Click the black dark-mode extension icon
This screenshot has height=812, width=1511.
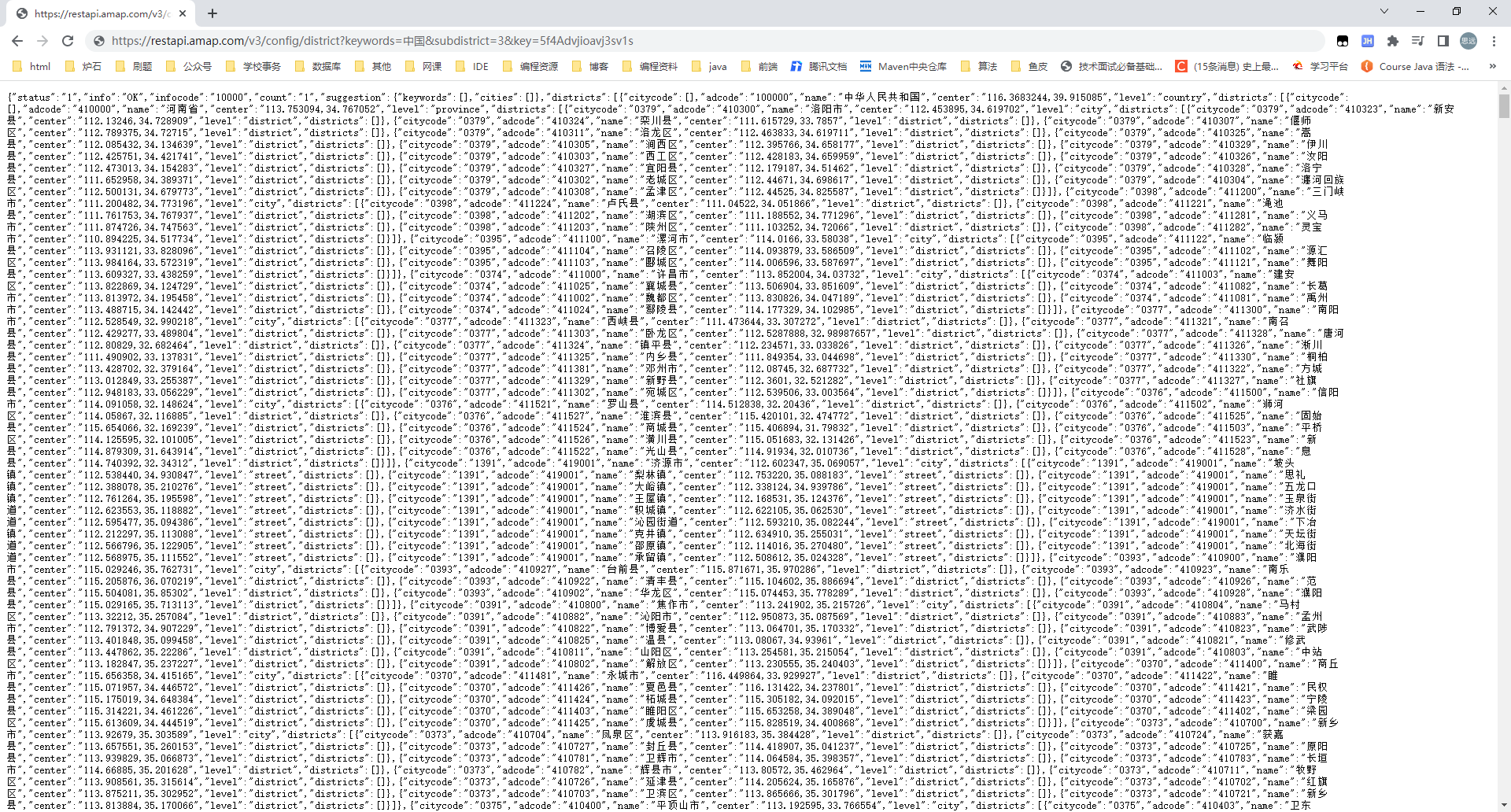pyautogui.click(x=1343, y=40)
